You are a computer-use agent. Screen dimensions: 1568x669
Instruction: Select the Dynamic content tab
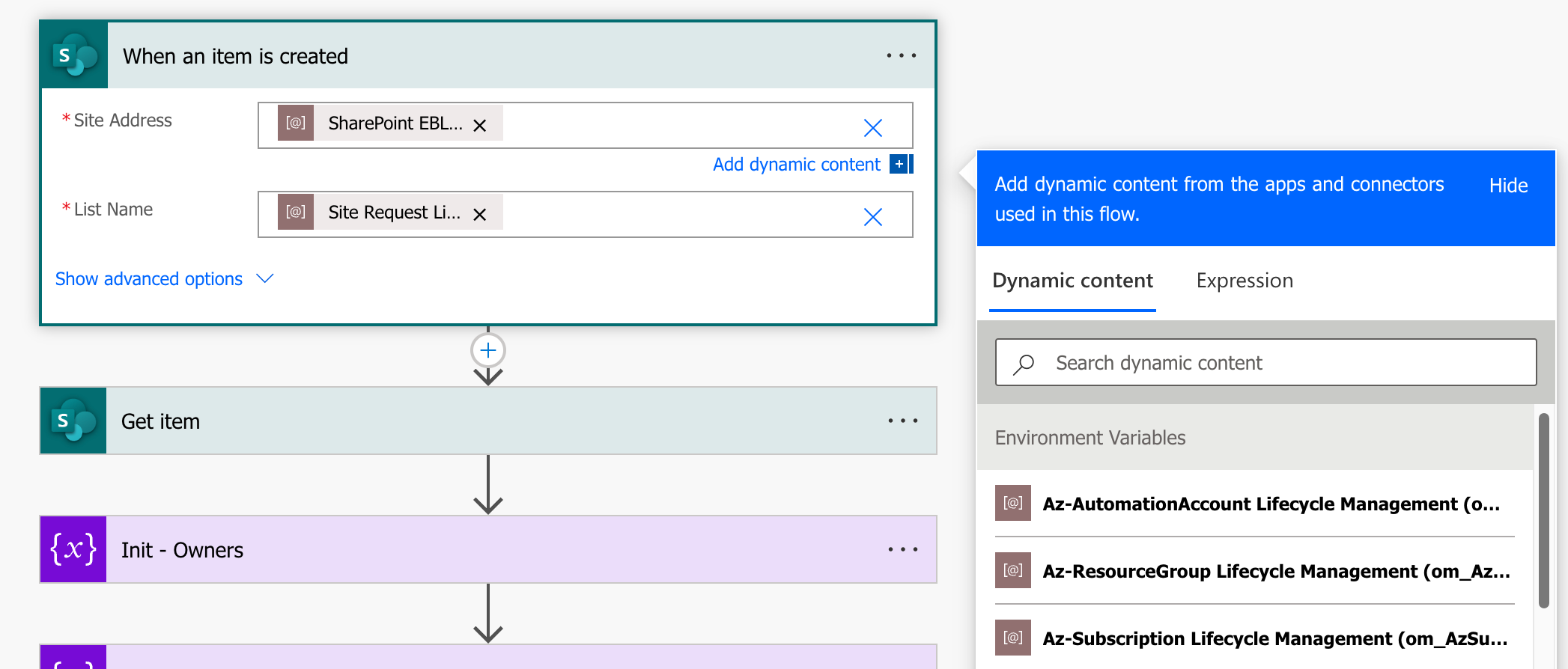pyautogui.click(x=1072, y=281)
